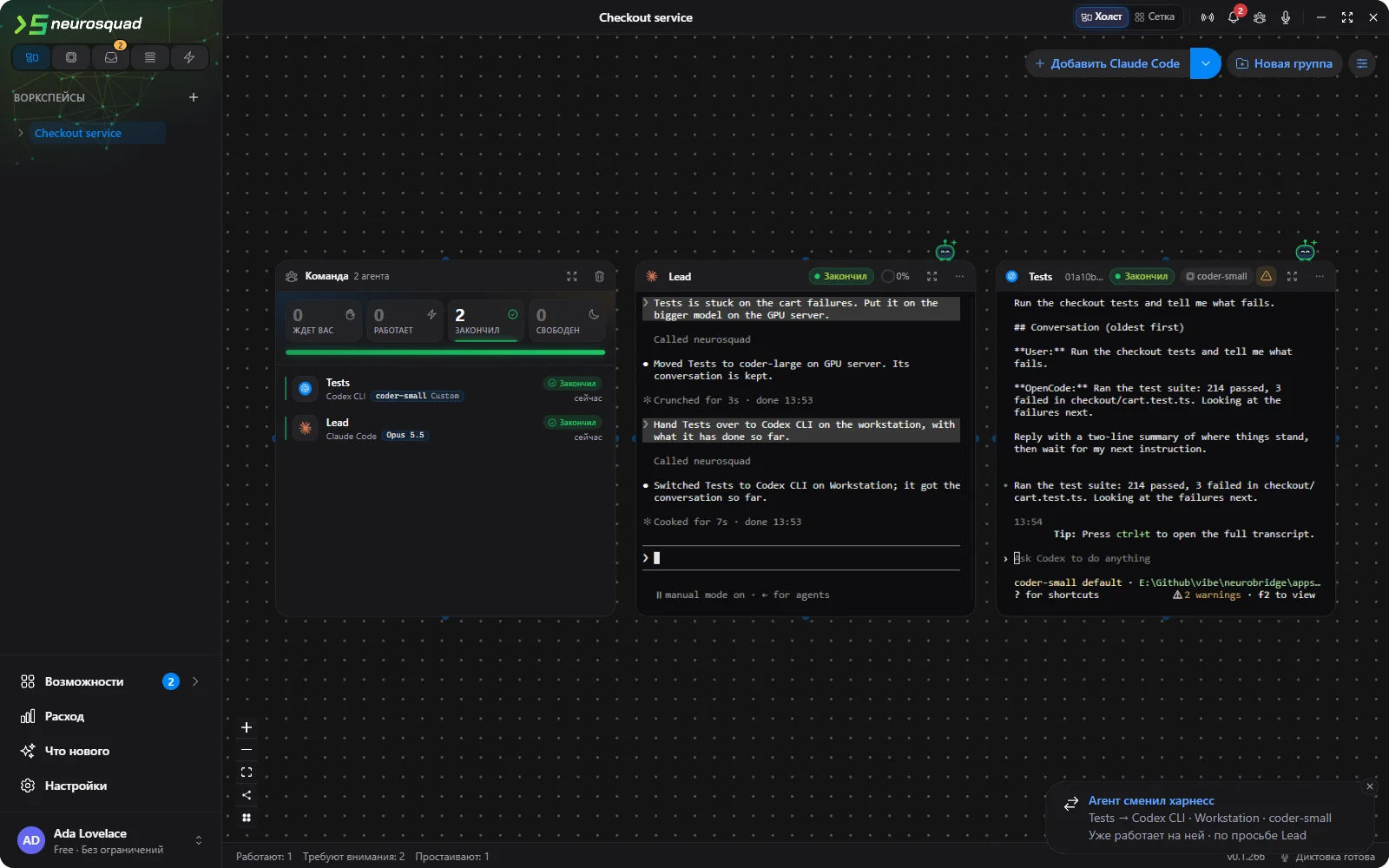Select the canvas layout icon in sidebar toolbar
Viewport: 1389px width, 868px height.
(x=32, y=57)
